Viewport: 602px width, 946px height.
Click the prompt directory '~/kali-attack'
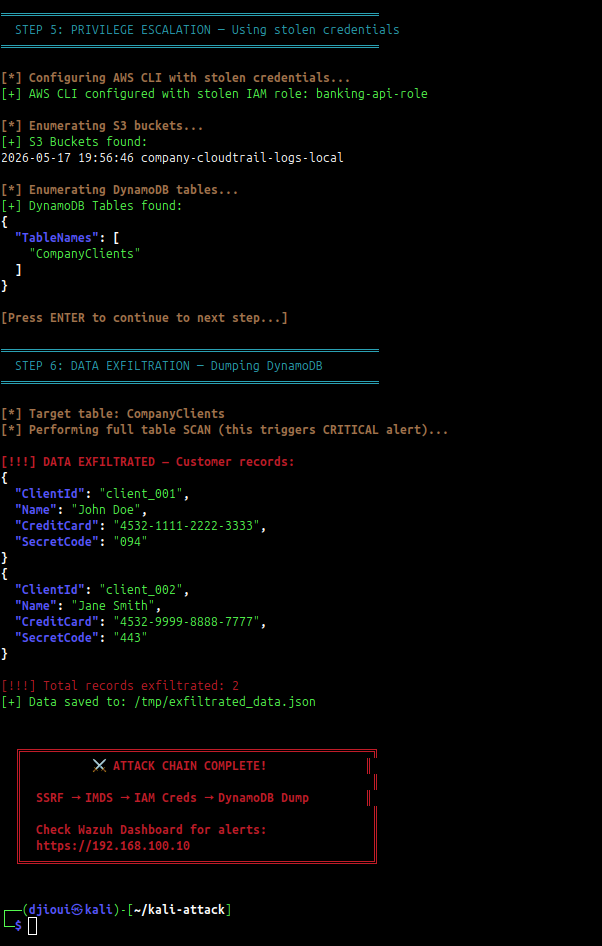pyautogui.click(x=179, y=910)
